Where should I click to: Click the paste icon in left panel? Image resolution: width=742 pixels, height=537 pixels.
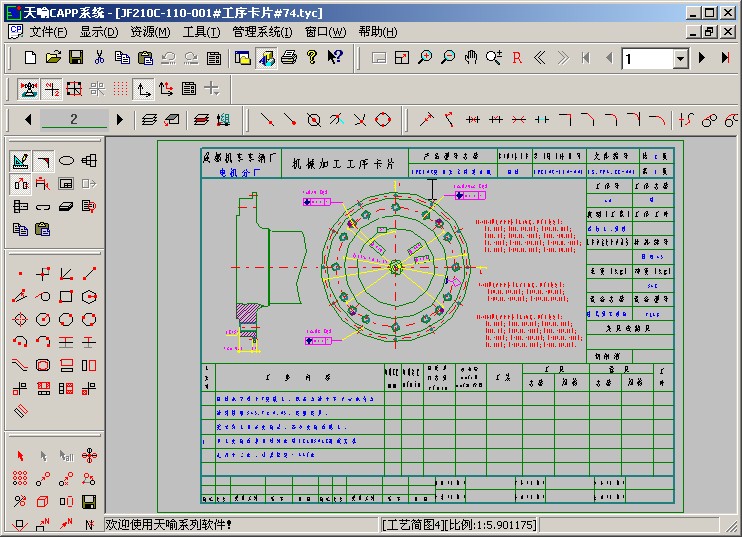pos(43,229)
